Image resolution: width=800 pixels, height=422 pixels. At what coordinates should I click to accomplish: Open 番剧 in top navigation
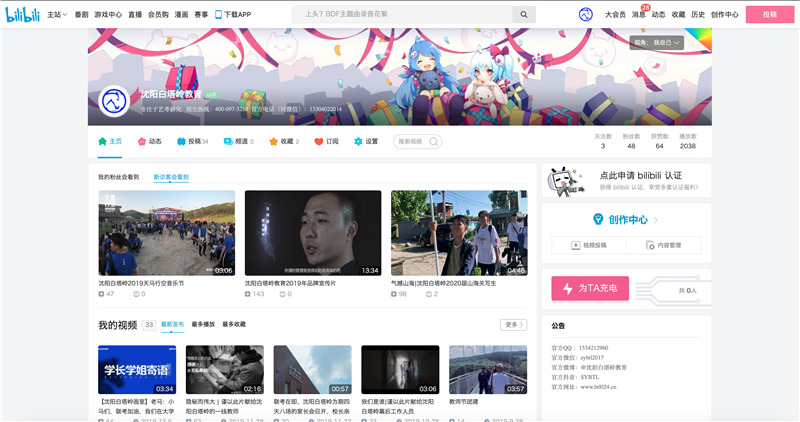[81, 14]
